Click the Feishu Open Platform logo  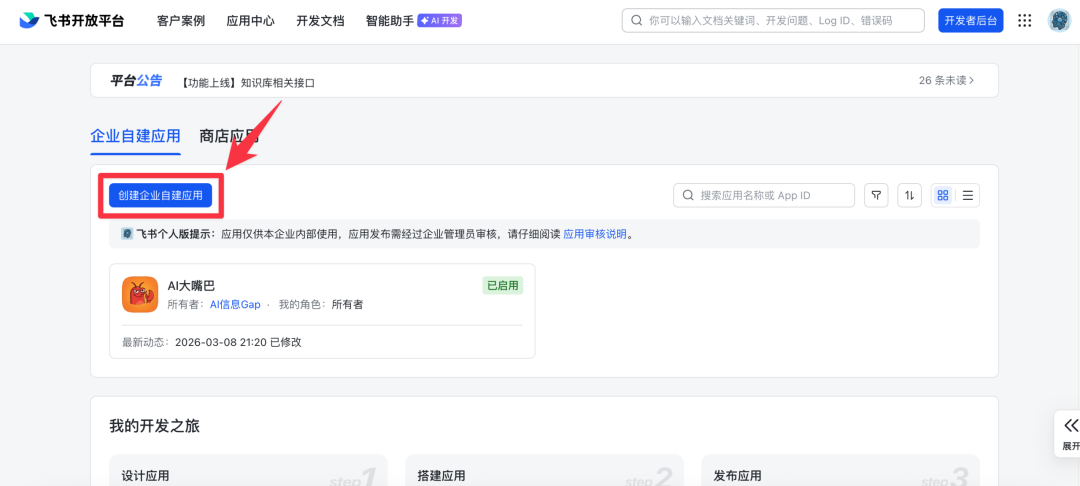(x=71, y=21)
